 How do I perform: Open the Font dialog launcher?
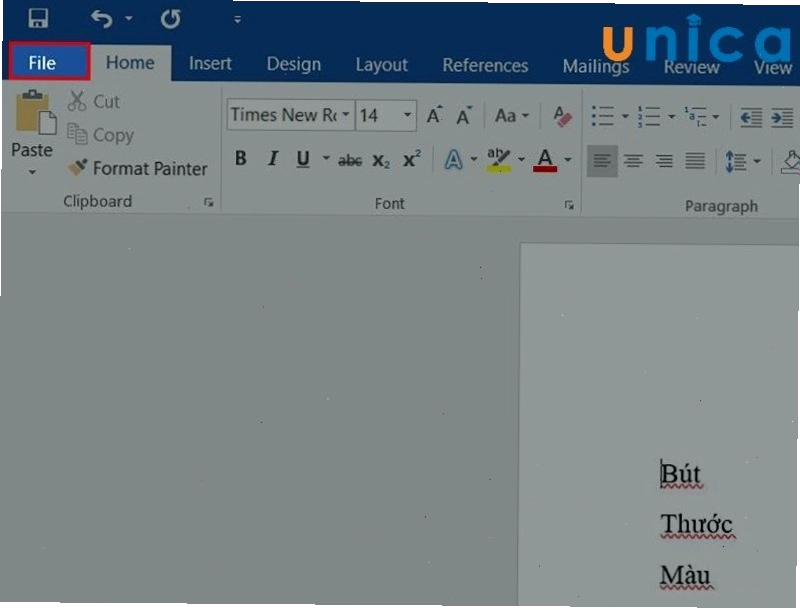569,205
